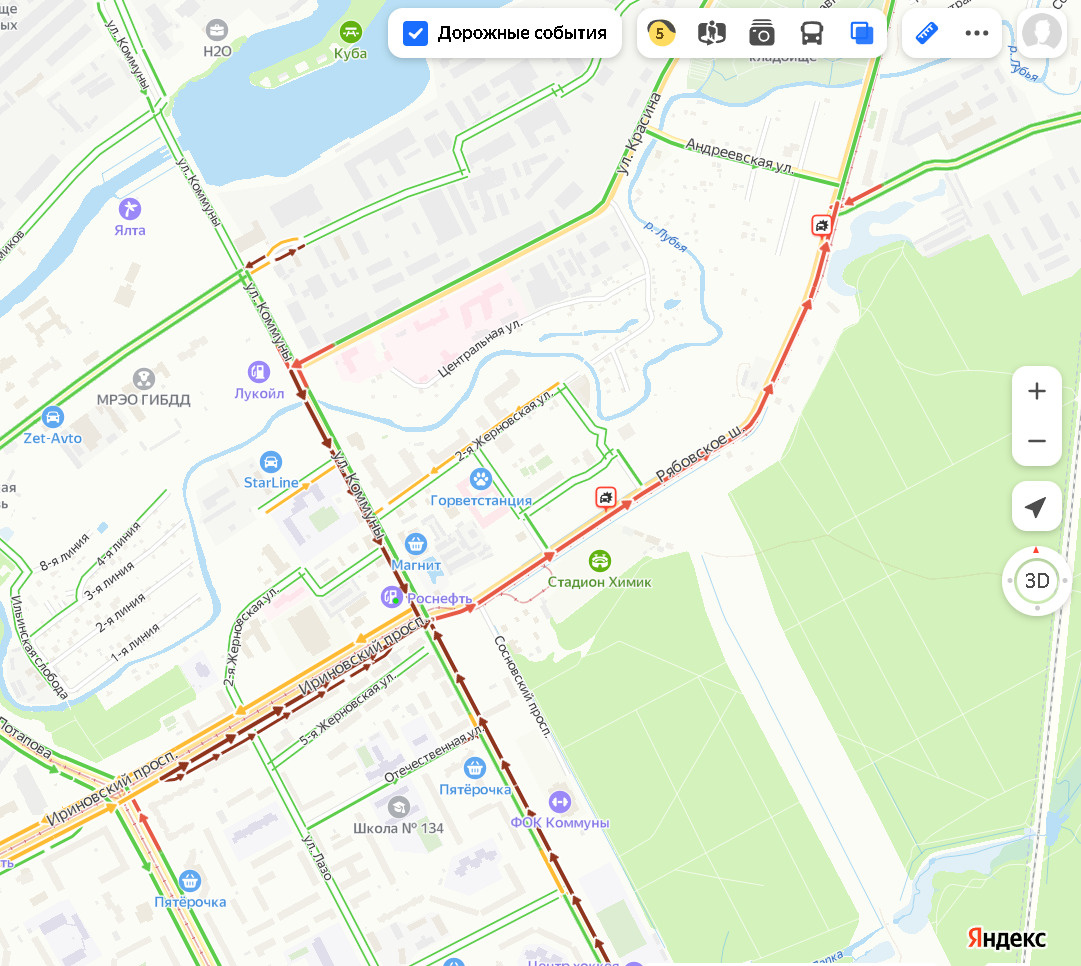Zoom in with the plus button
Image resolution: width=1081 pixels, height=966 pixels.
[x=1036, y=391]
